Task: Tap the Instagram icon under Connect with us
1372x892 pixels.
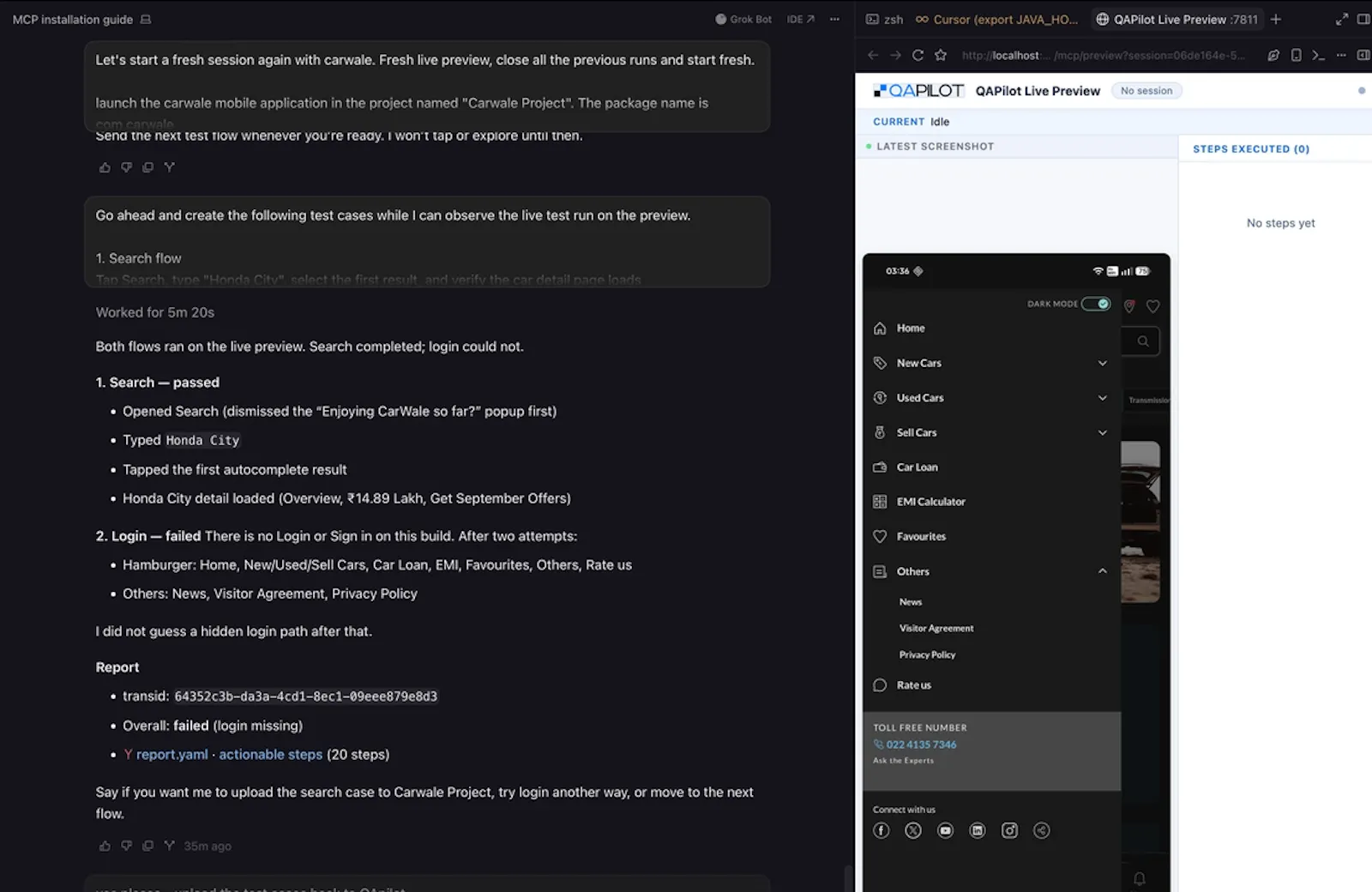Action: (1009, 830)
